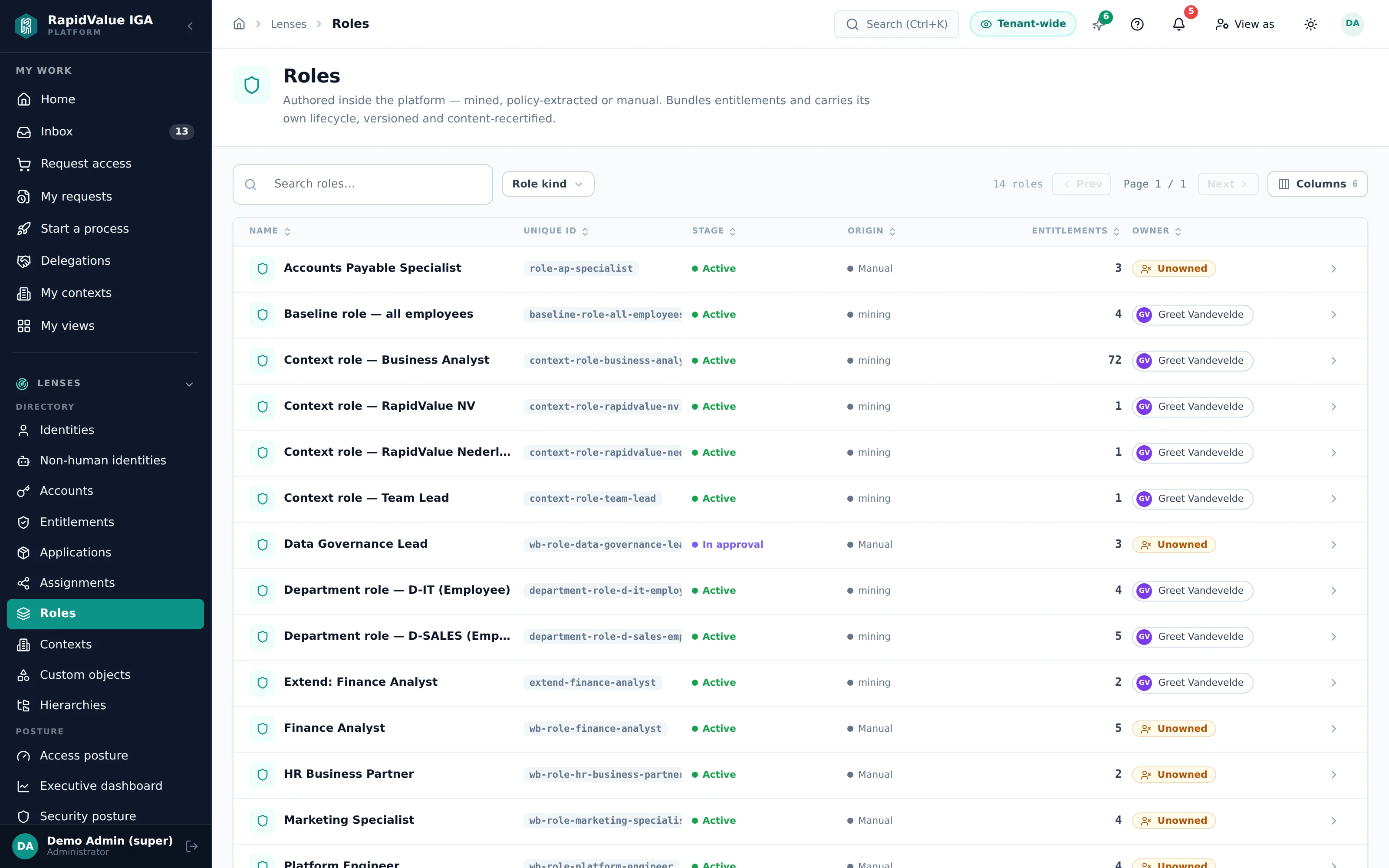Open Inbox with 13 items
Screen dimensions: 1389x868
pyautogui.click(x=105, y=132)
